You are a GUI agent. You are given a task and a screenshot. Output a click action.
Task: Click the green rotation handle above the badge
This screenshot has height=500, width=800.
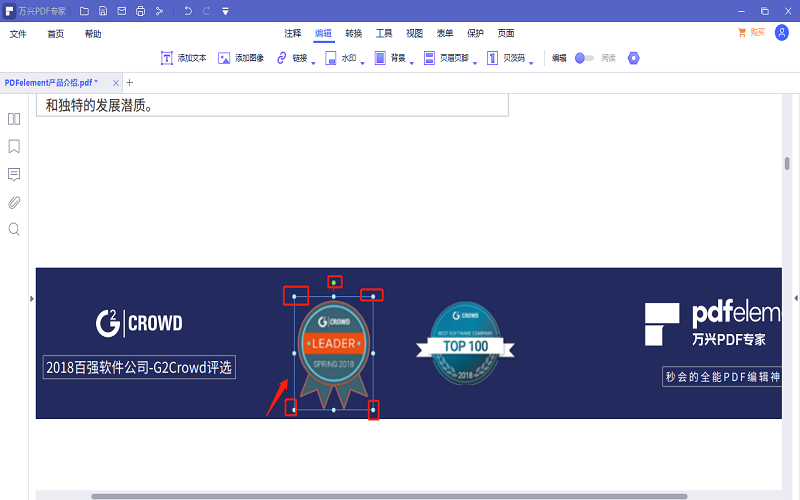335,282
